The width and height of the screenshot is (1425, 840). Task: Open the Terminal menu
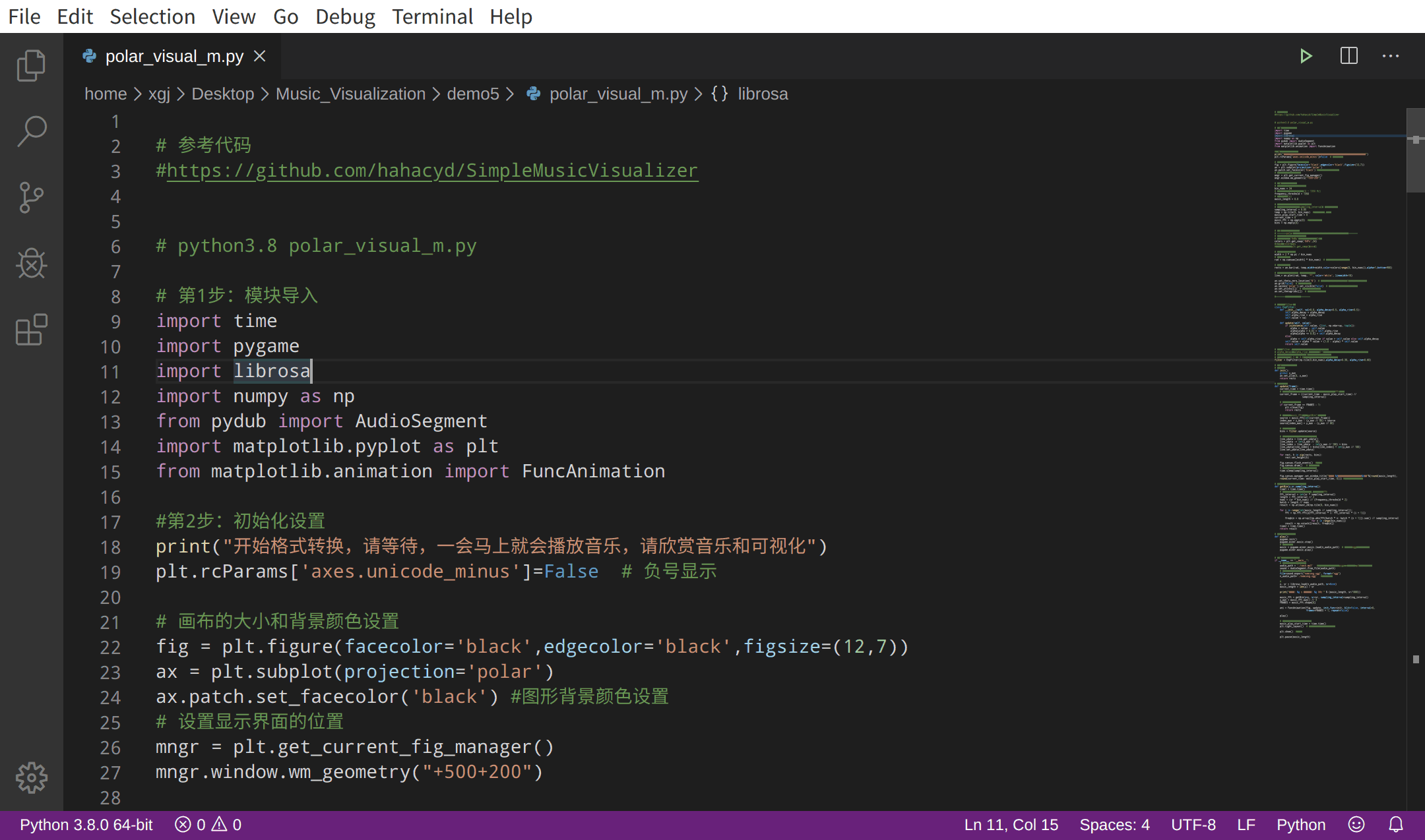(x=431, y=16)
